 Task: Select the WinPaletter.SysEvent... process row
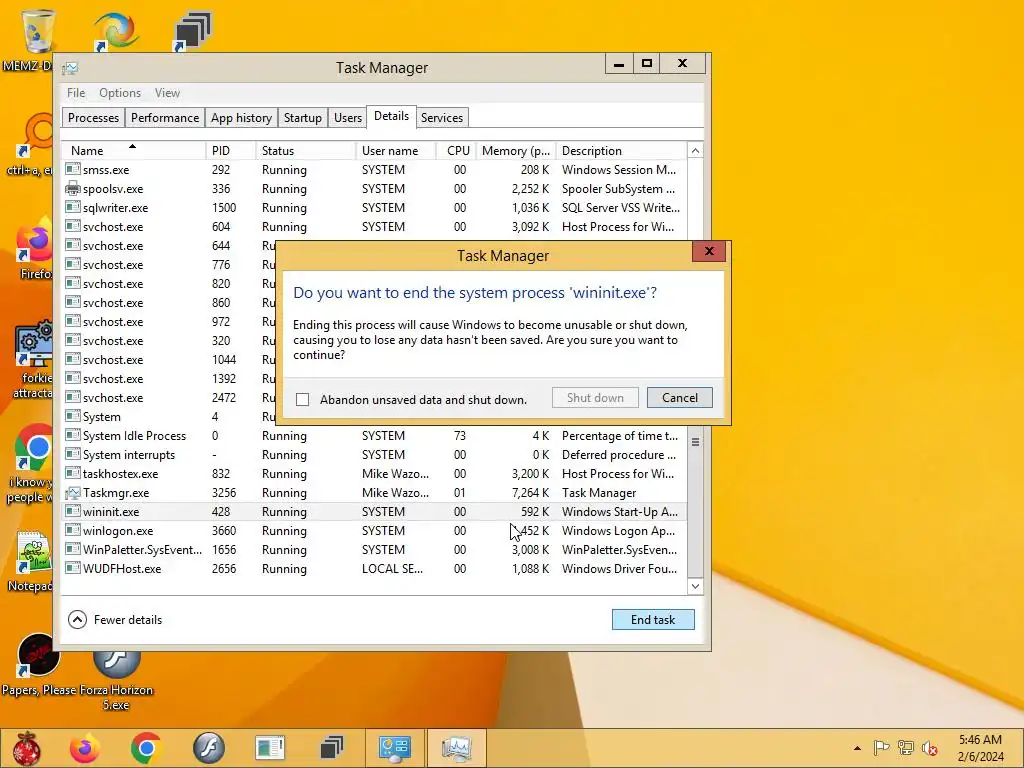tap(375, 549)
